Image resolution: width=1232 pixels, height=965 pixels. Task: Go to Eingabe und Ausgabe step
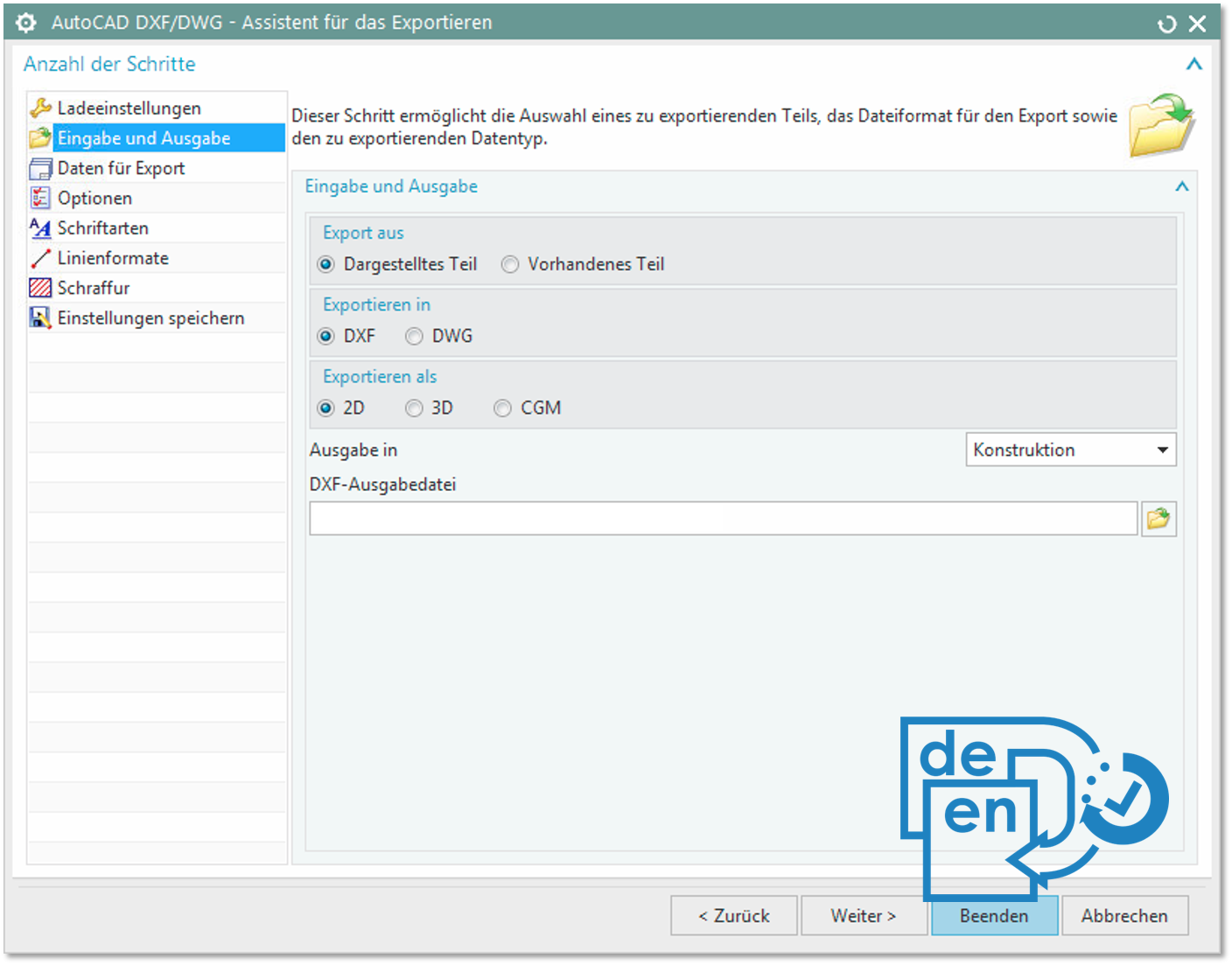tap(157, 137)
